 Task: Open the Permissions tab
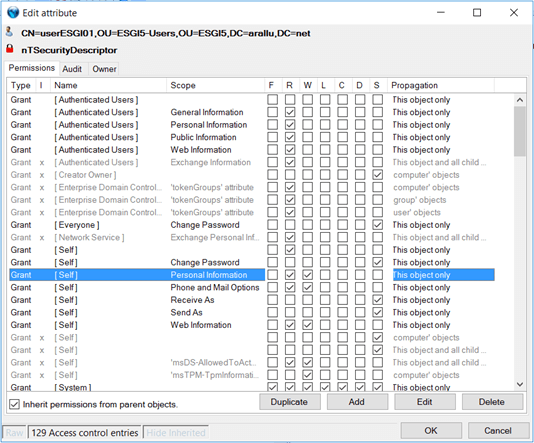31,68
